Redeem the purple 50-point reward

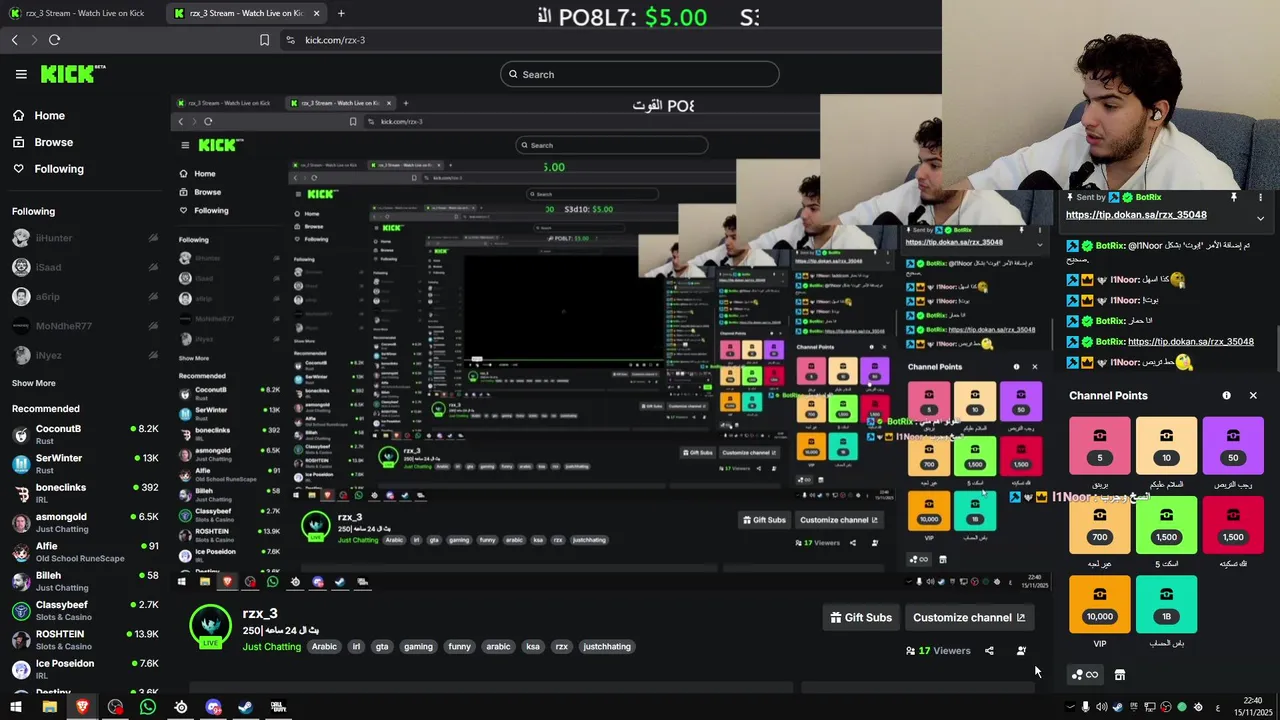[1233, 446]
